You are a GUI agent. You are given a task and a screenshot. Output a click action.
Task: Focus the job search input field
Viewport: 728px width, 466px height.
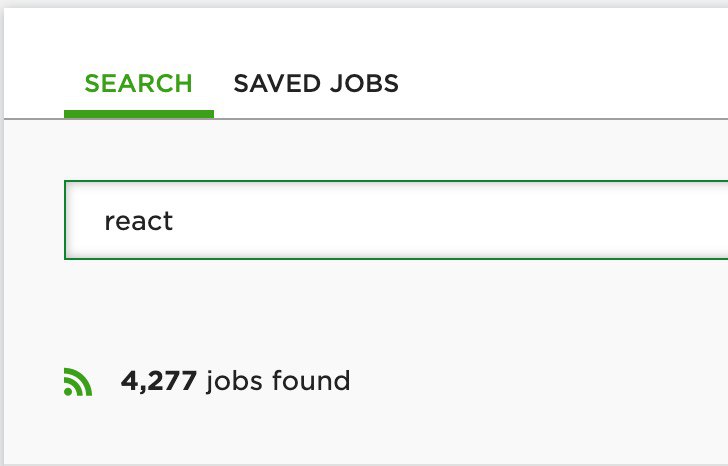(396, 220)
